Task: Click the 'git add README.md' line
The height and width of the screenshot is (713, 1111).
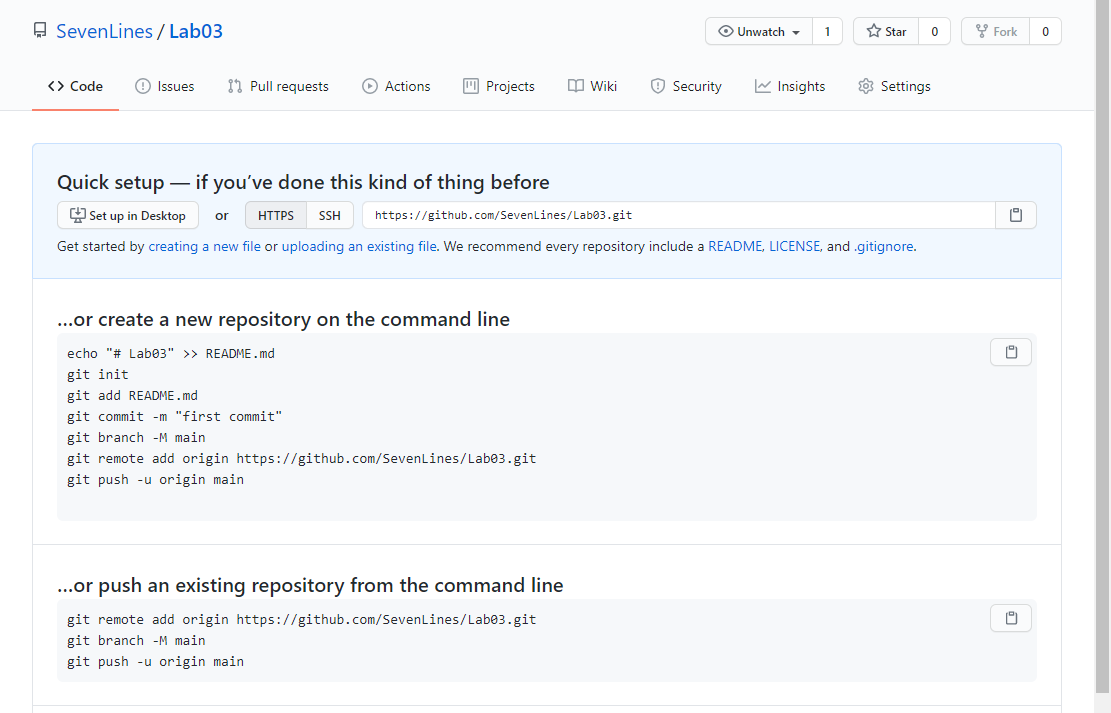Action: tap(132, 395)
